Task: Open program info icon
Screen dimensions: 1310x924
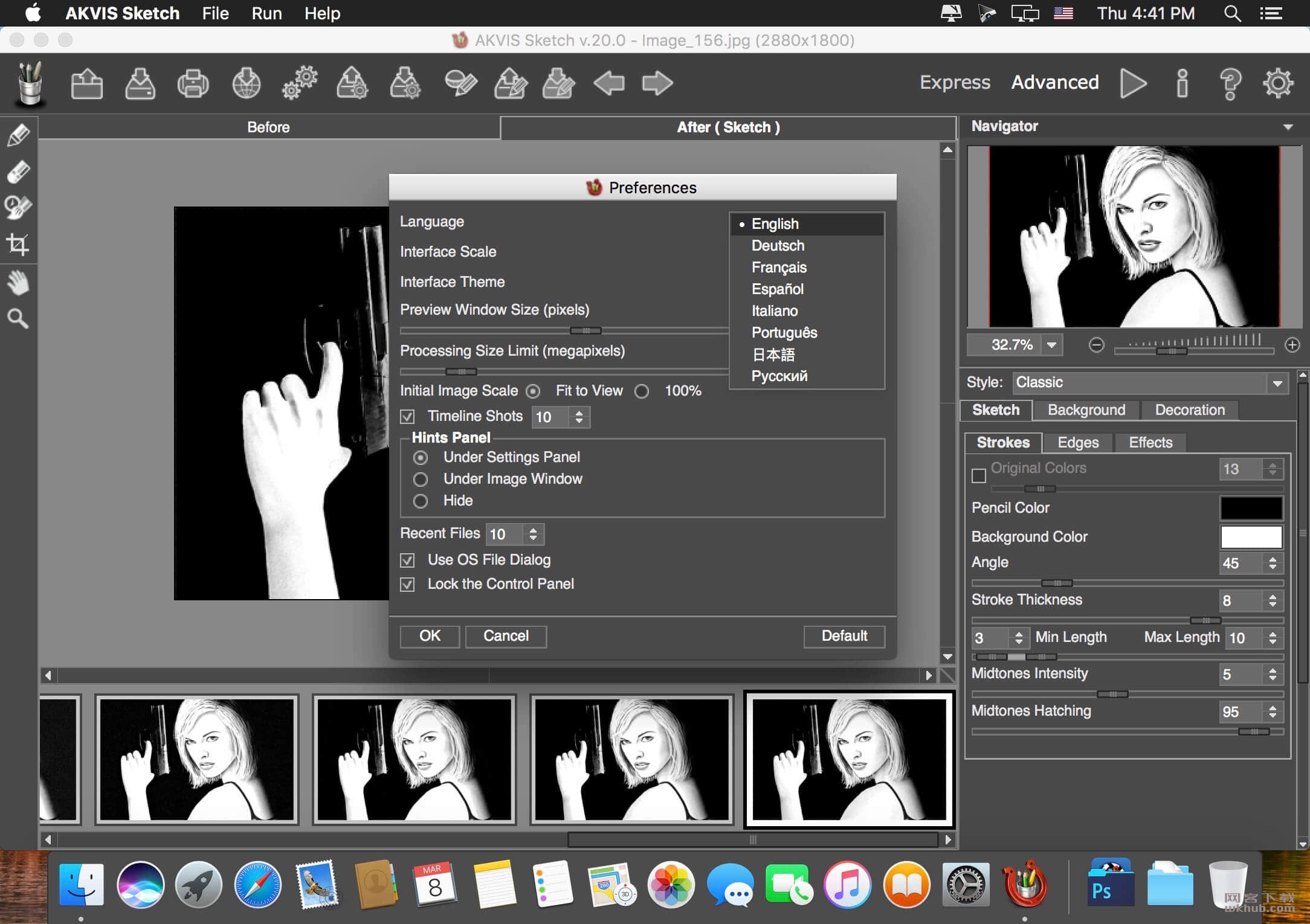Action: (x=1183, y=83)
